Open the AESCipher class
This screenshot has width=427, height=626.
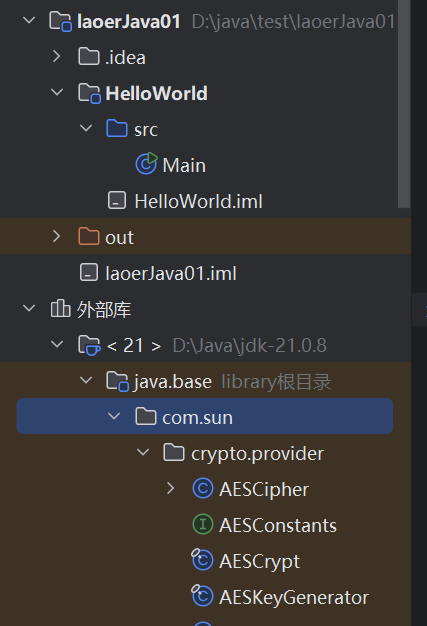tap(264, 490)
